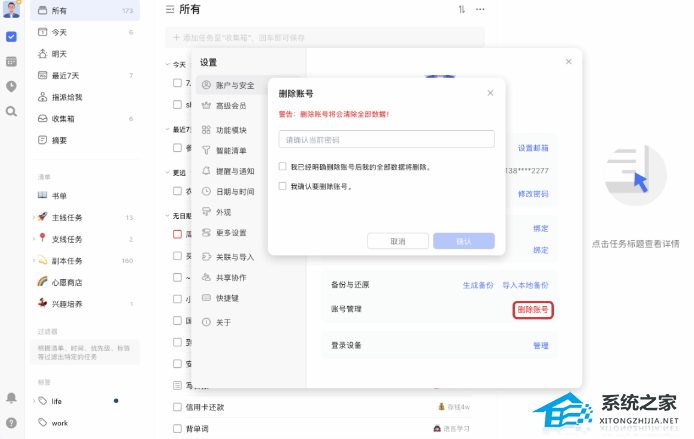The height and width of the screenshot is (439, 694).
Task: Click 确认 button in delete dialog
Action: pyautogui.click(x=463, y=241)
